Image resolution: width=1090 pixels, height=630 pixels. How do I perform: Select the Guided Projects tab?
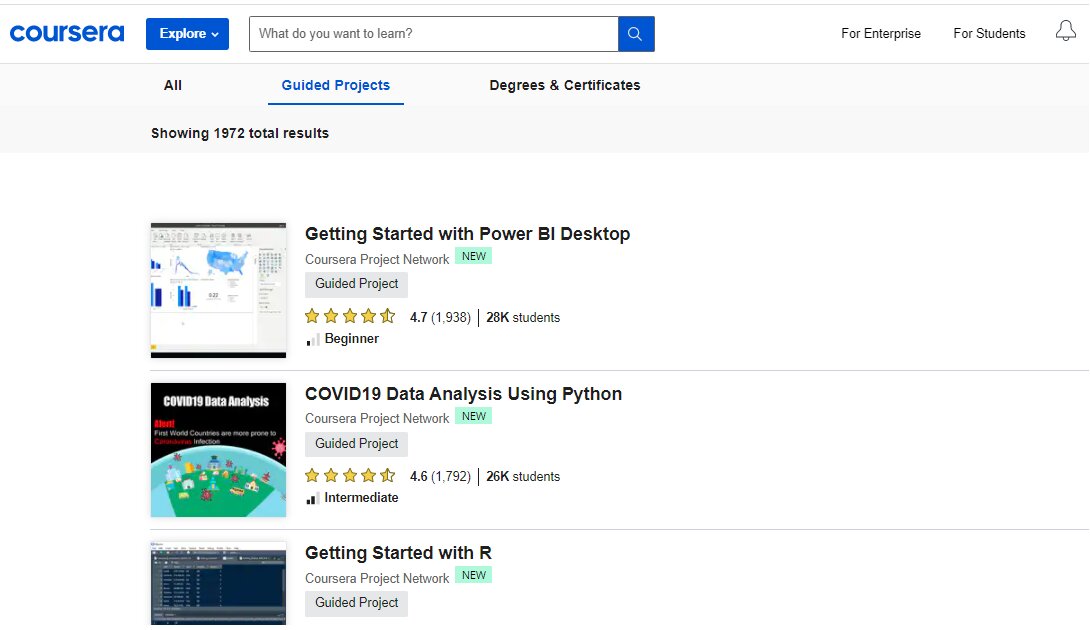pyautogui.click(x=335, y=85)
